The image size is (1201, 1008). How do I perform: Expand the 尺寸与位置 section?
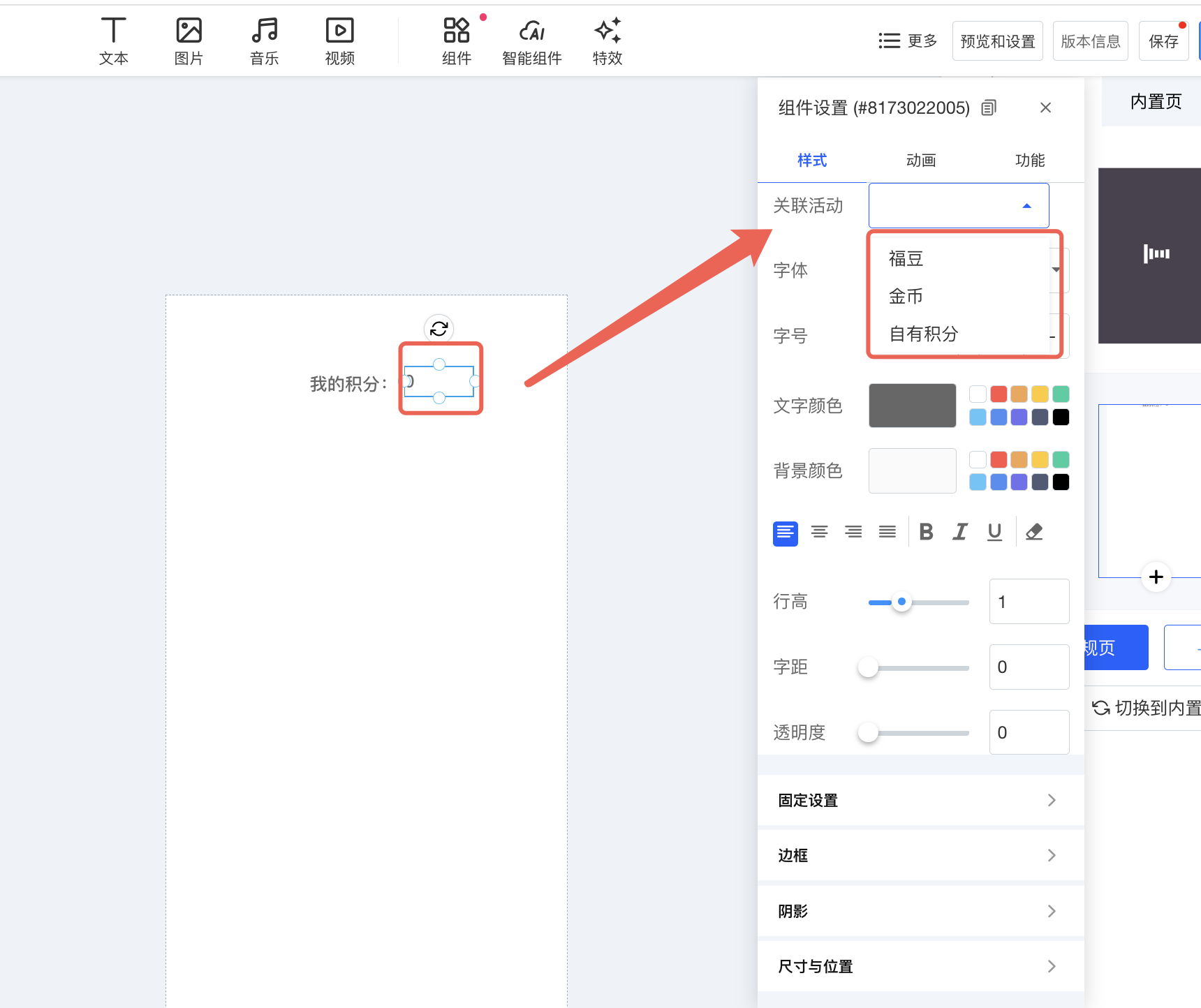click(x=920, y=966)
